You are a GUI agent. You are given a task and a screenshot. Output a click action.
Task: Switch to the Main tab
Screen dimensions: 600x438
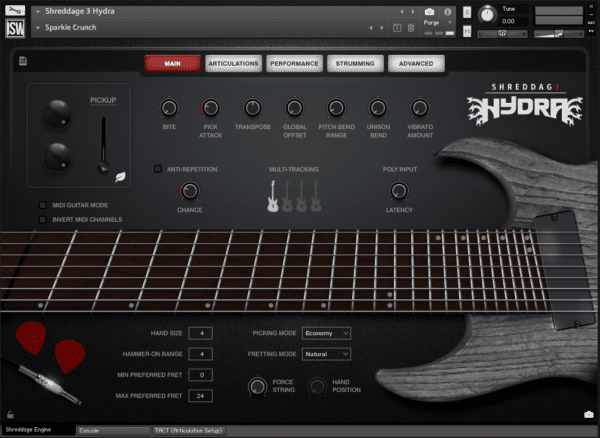point(173,64)
